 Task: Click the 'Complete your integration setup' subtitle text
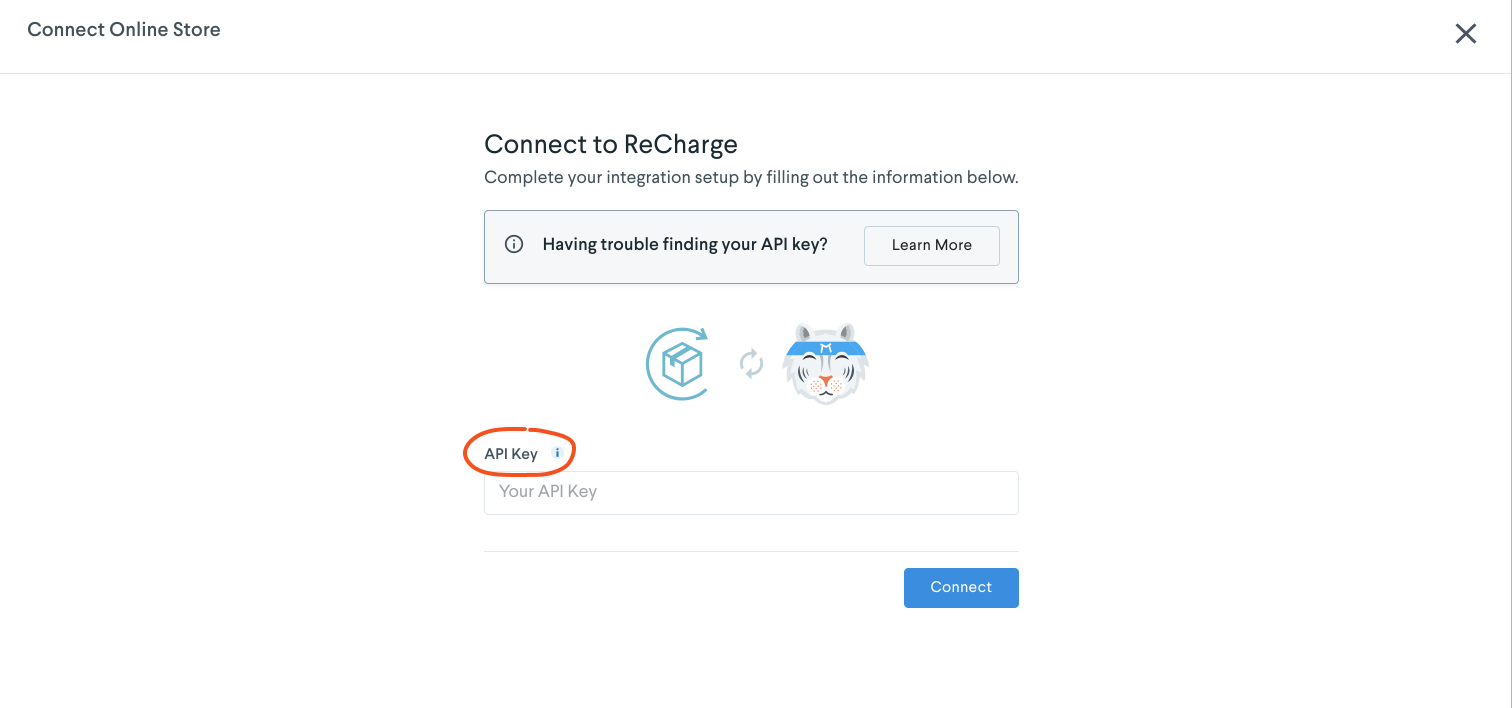coord(751,178)
